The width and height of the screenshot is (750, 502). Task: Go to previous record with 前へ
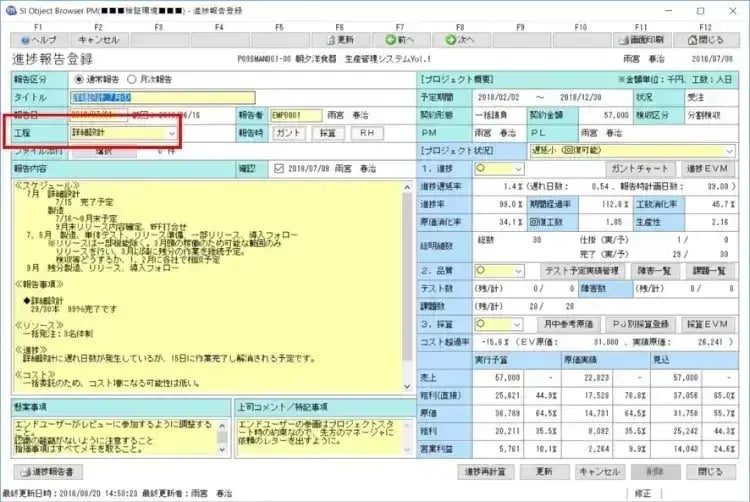pyautogui.click(x=400, y=40)
